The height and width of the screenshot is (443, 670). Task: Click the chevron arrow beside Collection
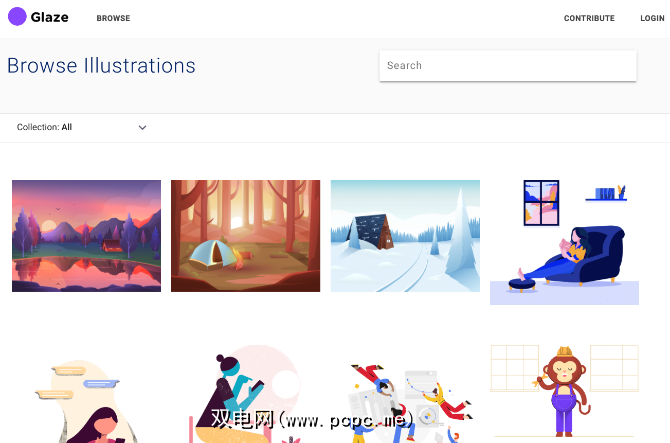point(142,127)
